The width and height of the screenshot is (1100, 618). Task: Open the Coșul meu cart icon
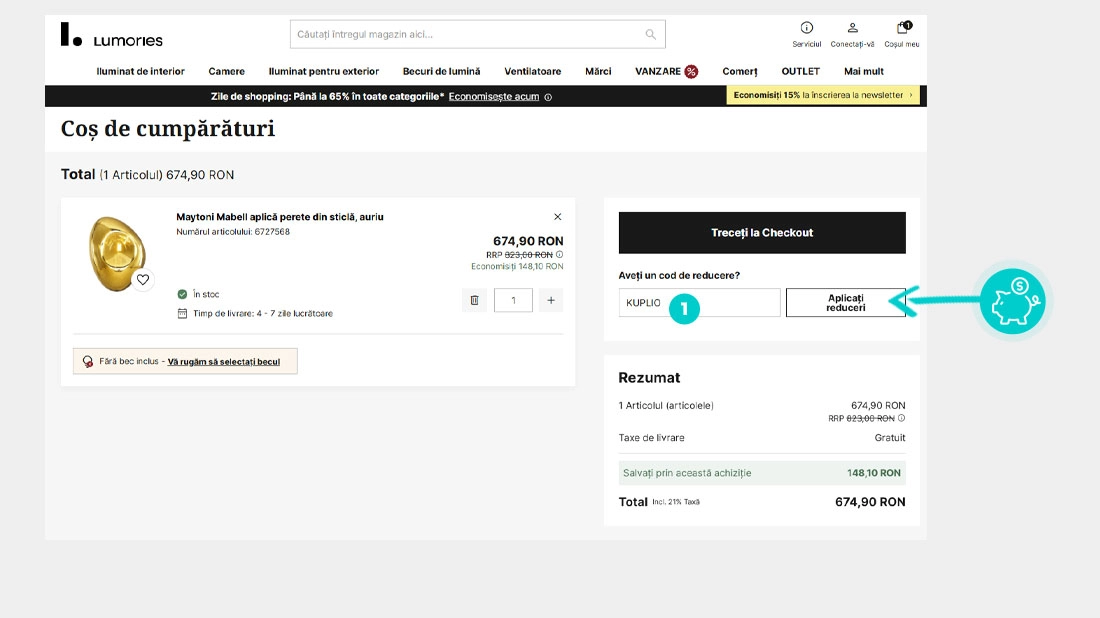[902, 28]
